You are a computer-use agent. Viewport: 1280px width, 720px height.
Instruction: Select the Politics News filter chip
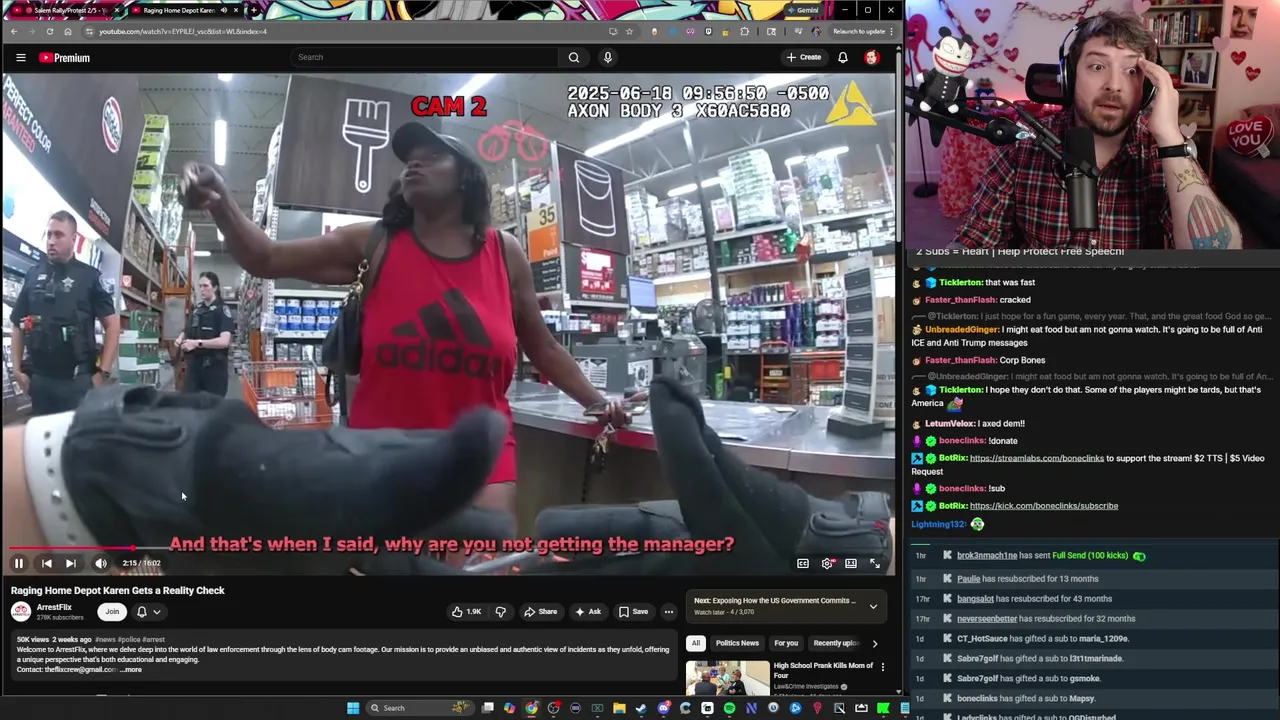pyautogui.click(x=737, y=643)
